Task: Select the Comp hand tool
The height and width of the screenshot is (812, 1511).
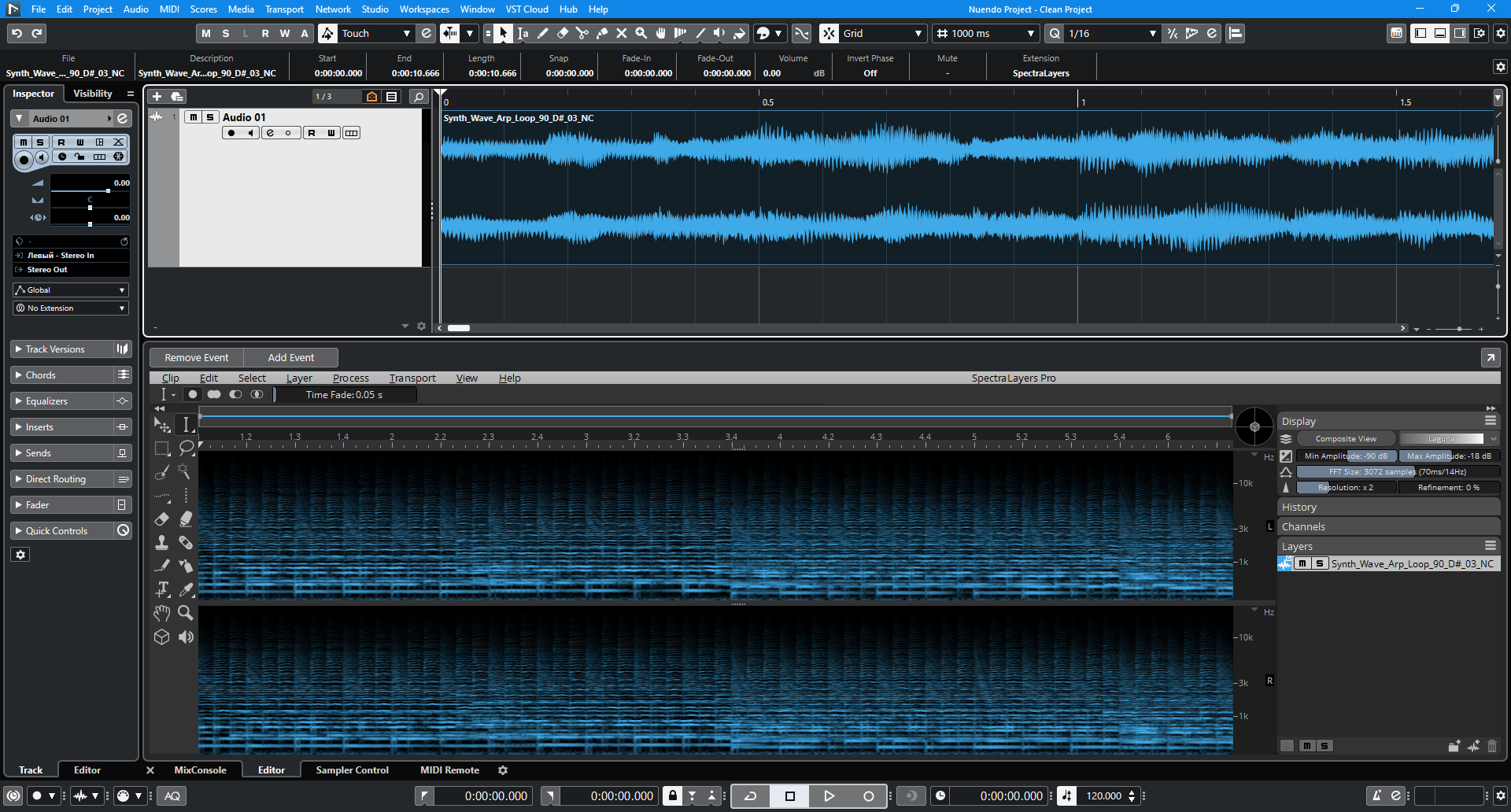Action: click(x=661, y=33)
